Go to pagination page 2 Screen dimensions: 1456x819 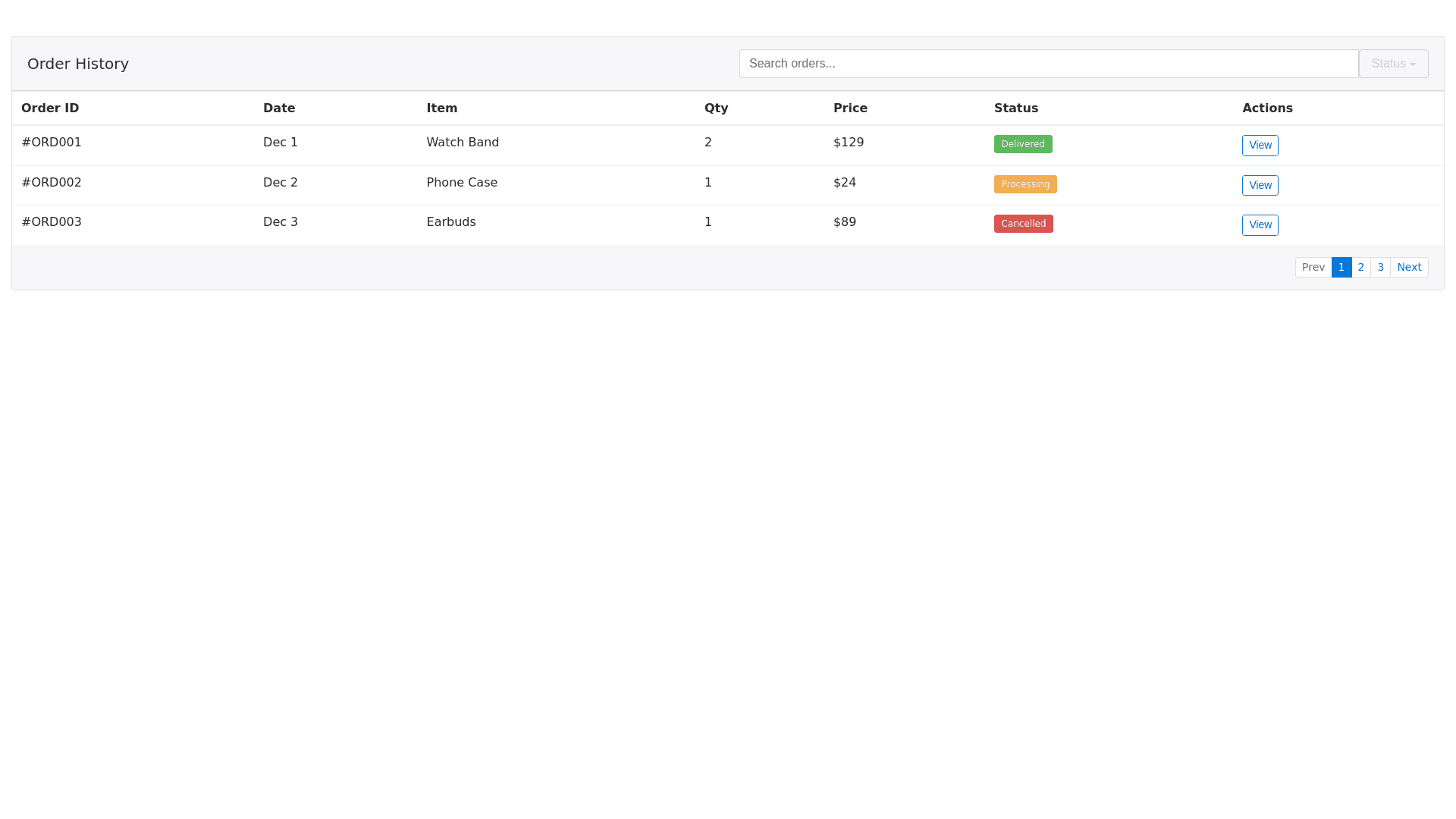point(1360,268)
